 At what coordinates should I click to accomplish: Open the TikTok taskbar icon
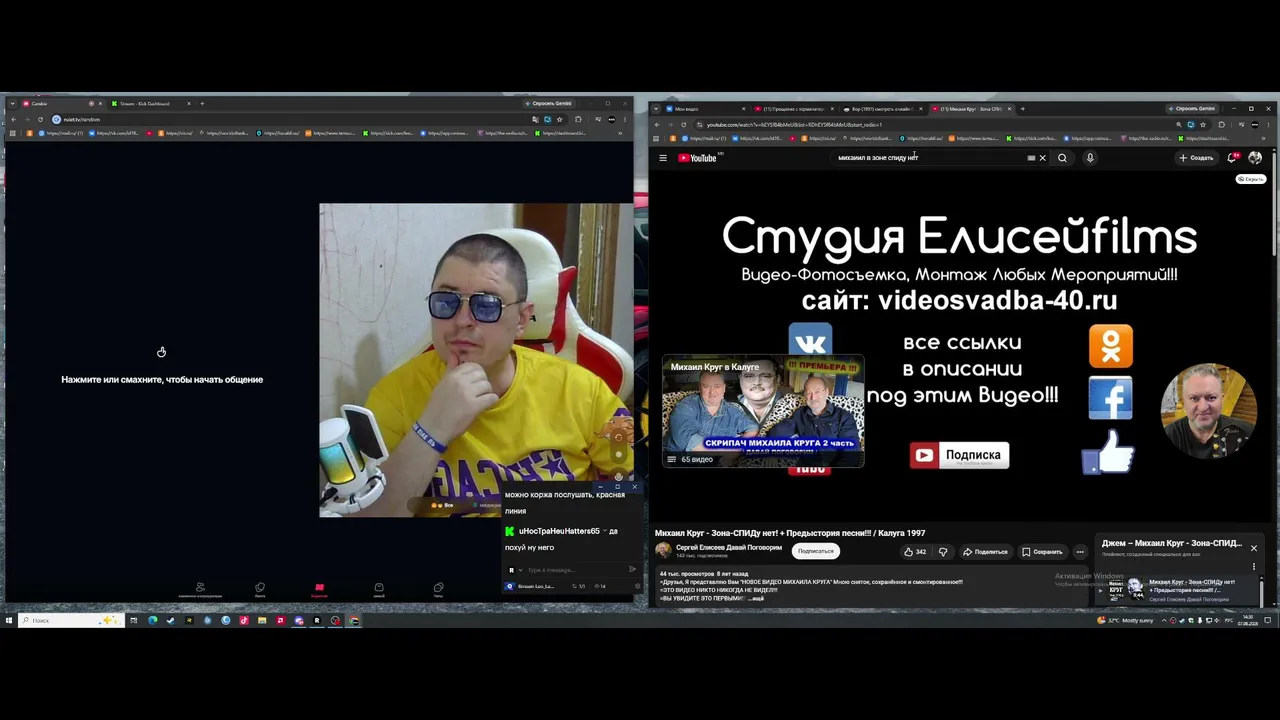coord(244,620)
